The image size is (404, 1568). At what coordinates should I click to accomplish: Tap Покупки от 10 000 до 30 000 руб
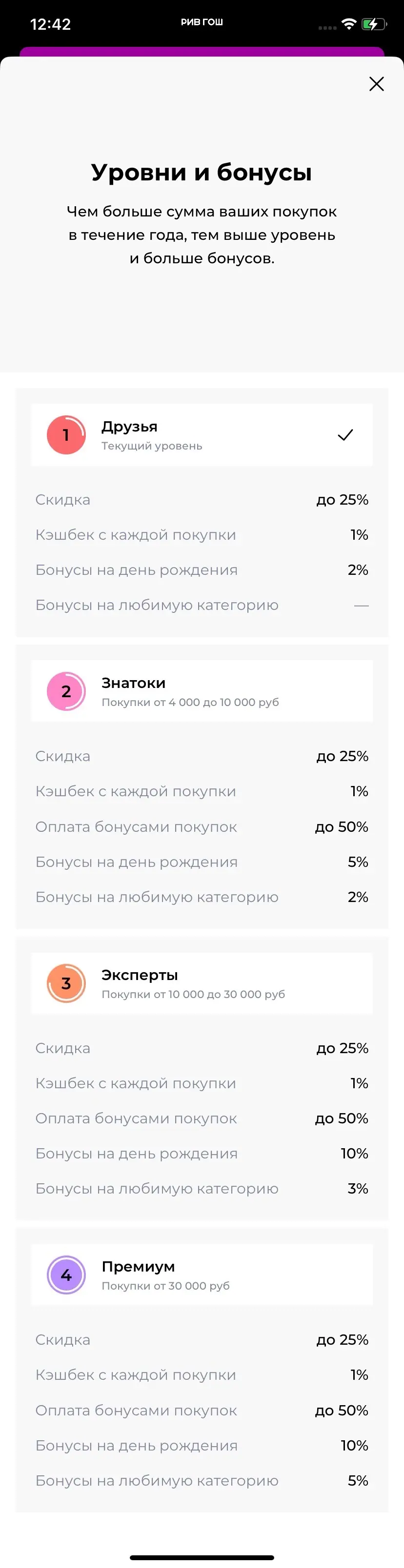[193, 994]
